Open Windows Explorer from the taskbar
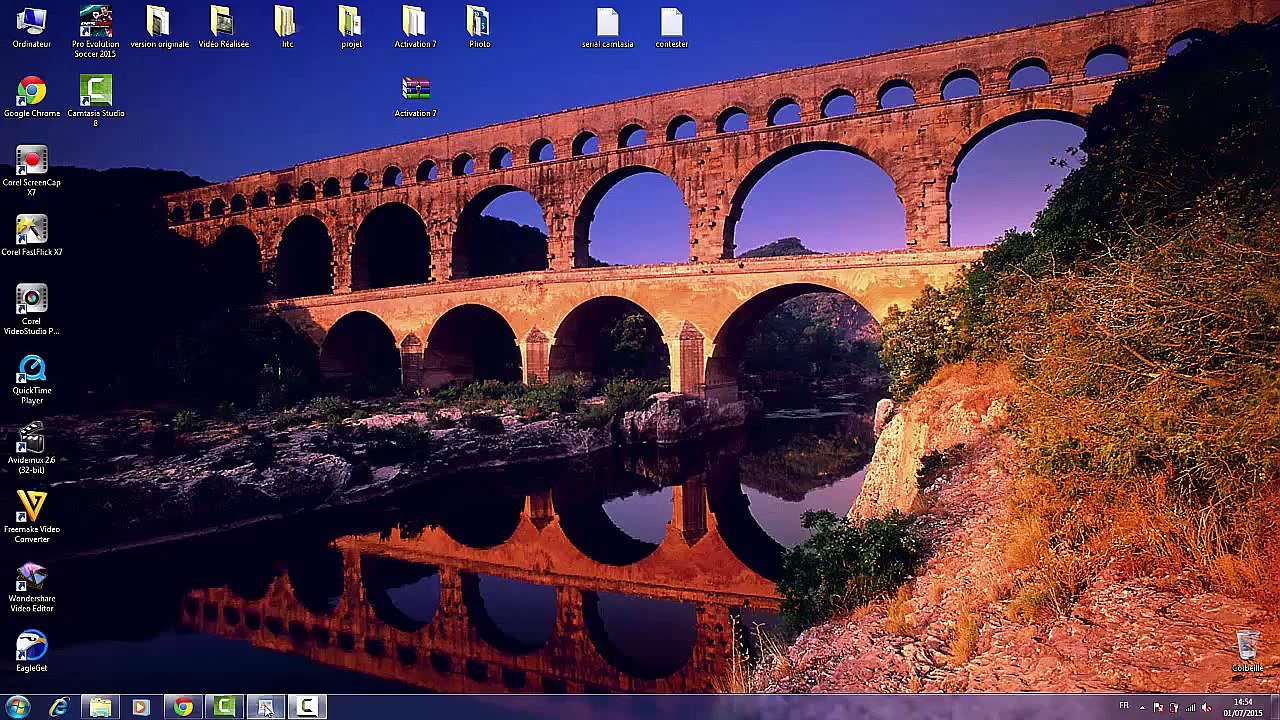Screen dimensions: 1280x720 100,707
